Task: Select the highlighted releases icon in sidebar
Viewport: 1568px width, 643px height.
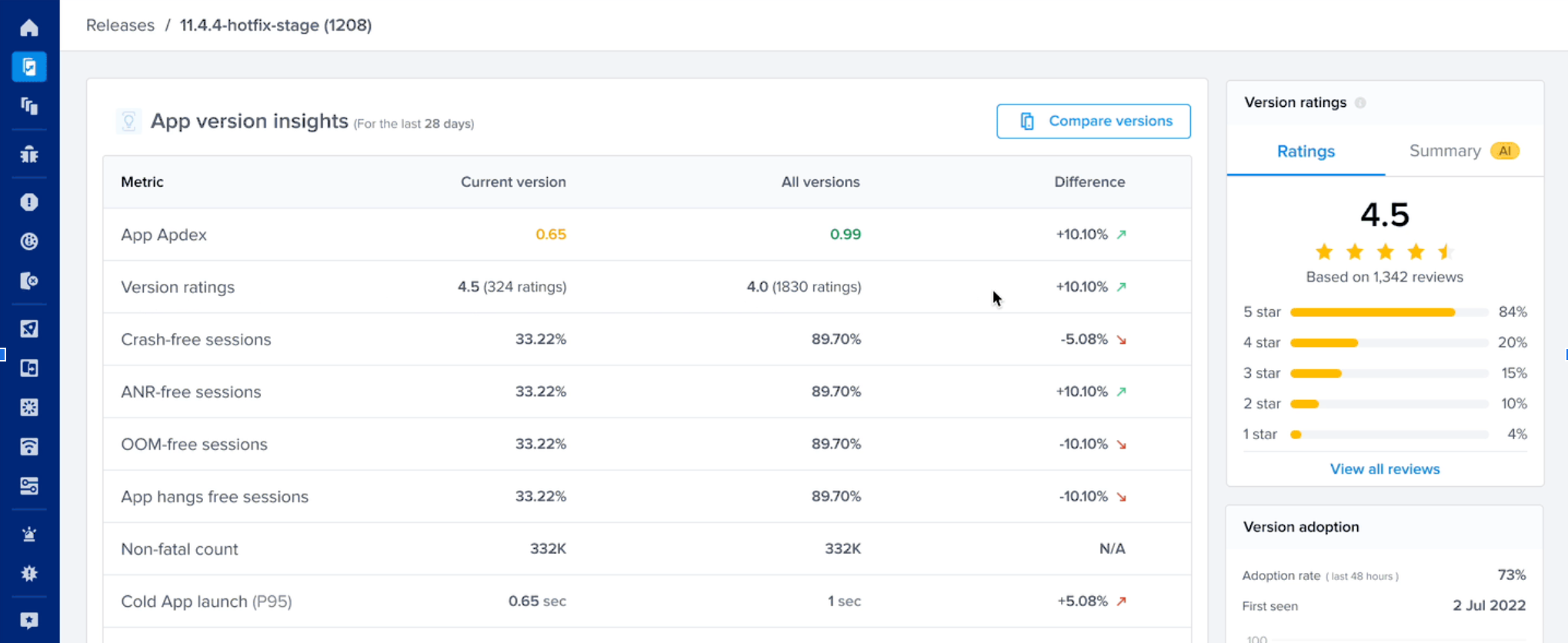Action: coord(29,67)
